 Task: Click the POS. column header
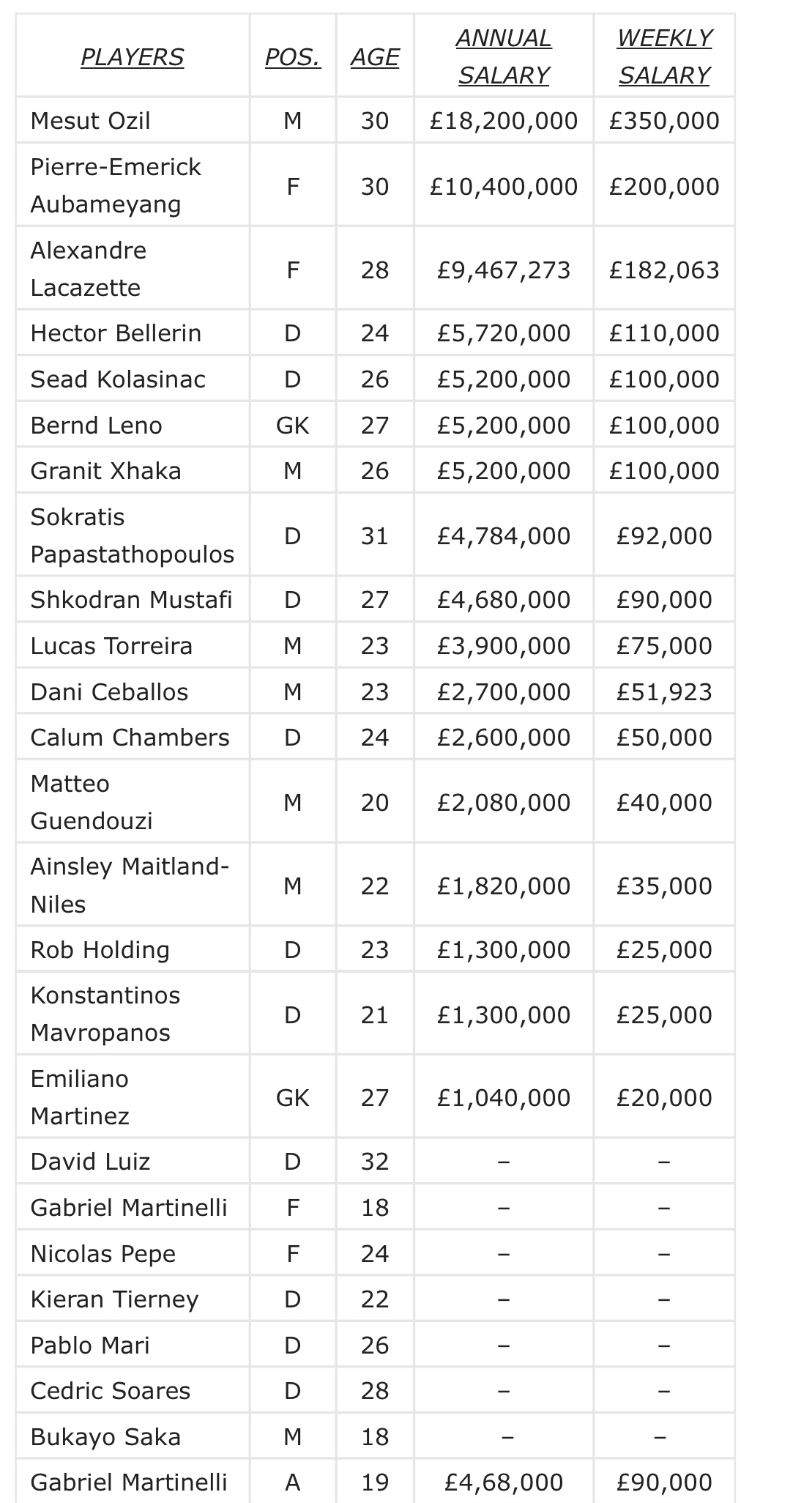[x=292, y=57]
